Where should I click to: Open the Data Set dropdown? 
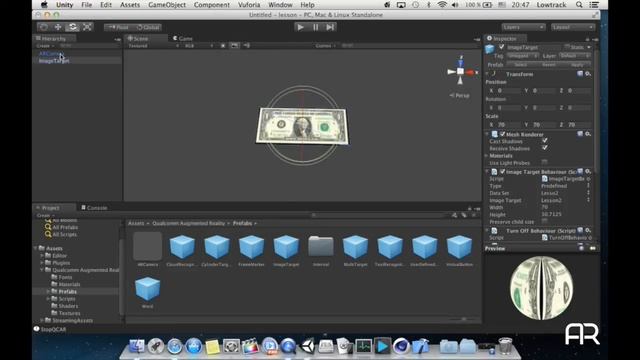coord(566,193)
